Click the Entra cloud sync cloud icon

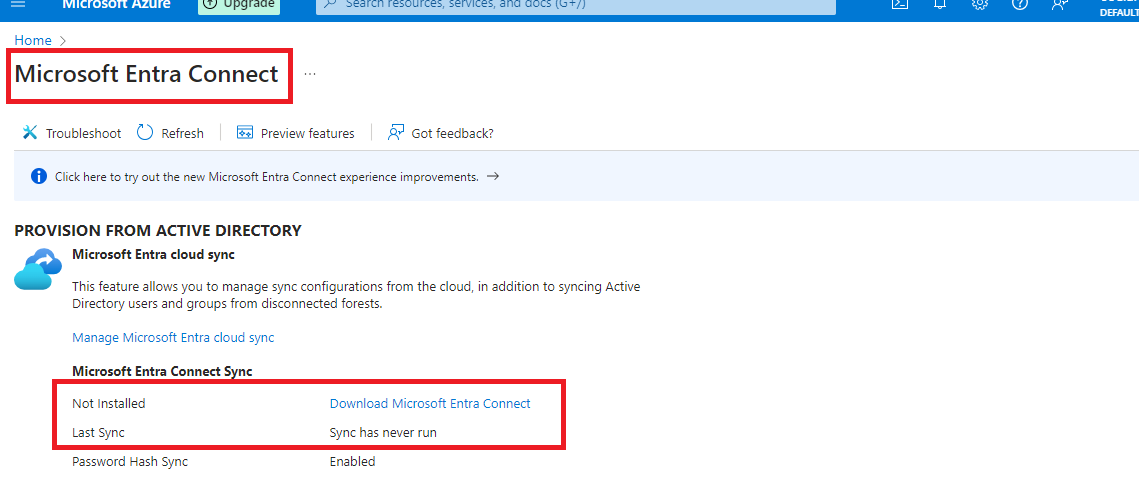coord(38,269)
